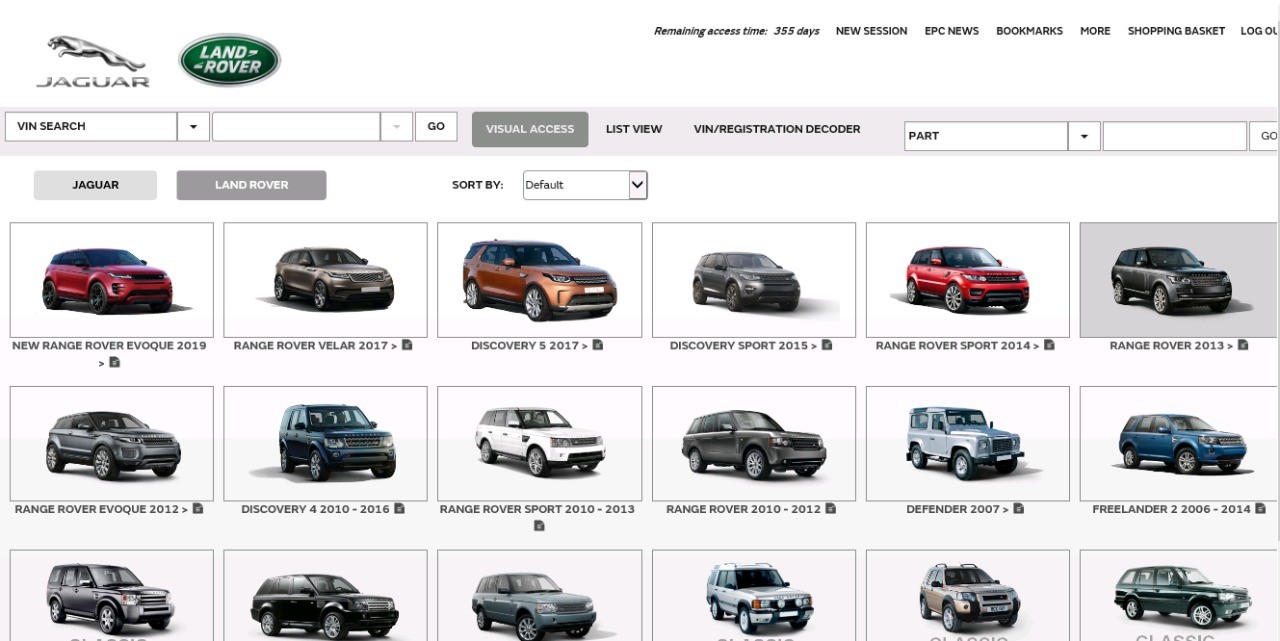1280x641 pixels.
Task: Select the Range Rover Evoque 2012 thumbnail
Action: [111, 443]
